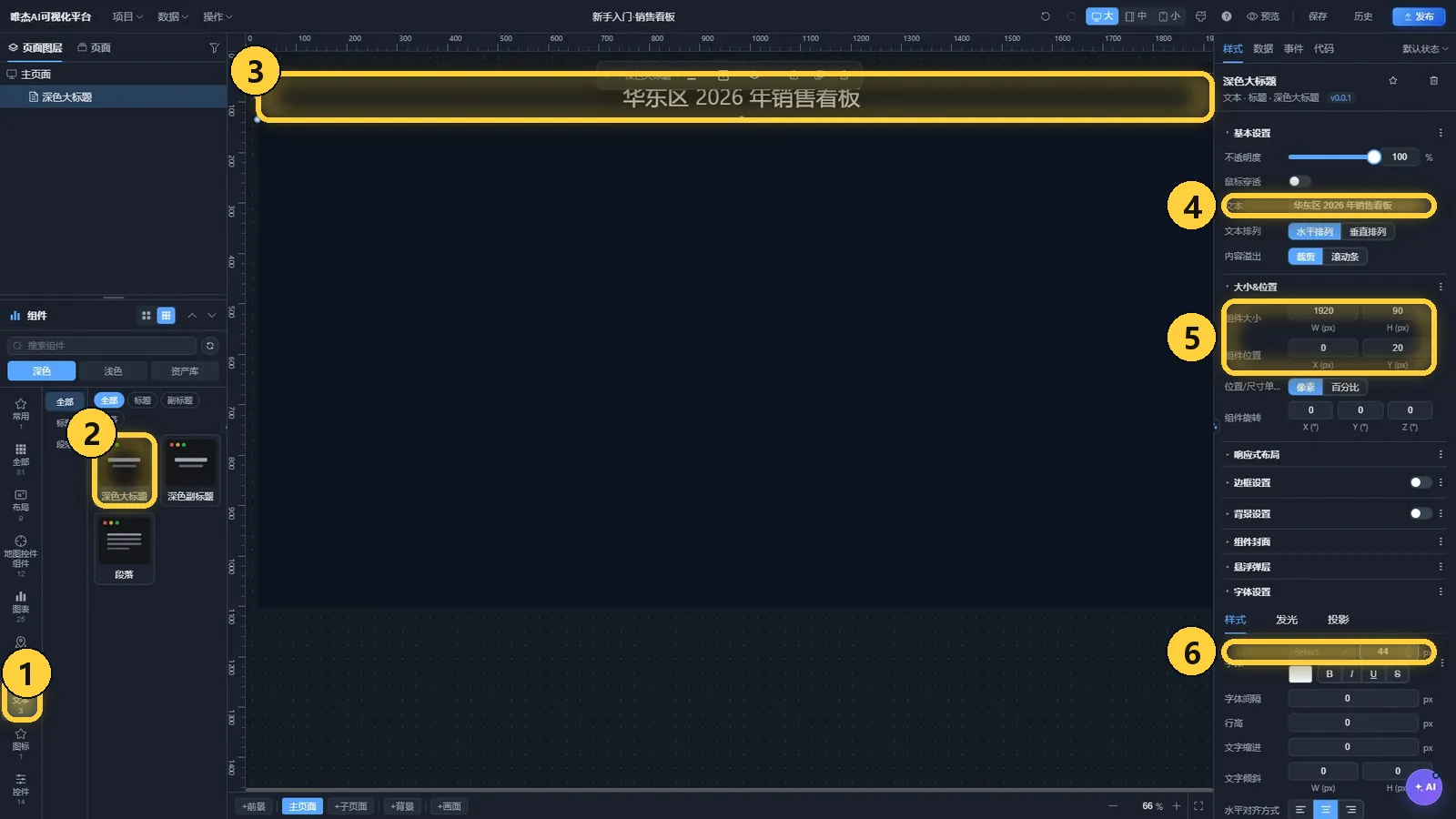Screen dimensions: 1456x819
Task: Toggle fullscreen canvas icon at bottom right
Action: pyautogui.click(x=1198, y=806)
